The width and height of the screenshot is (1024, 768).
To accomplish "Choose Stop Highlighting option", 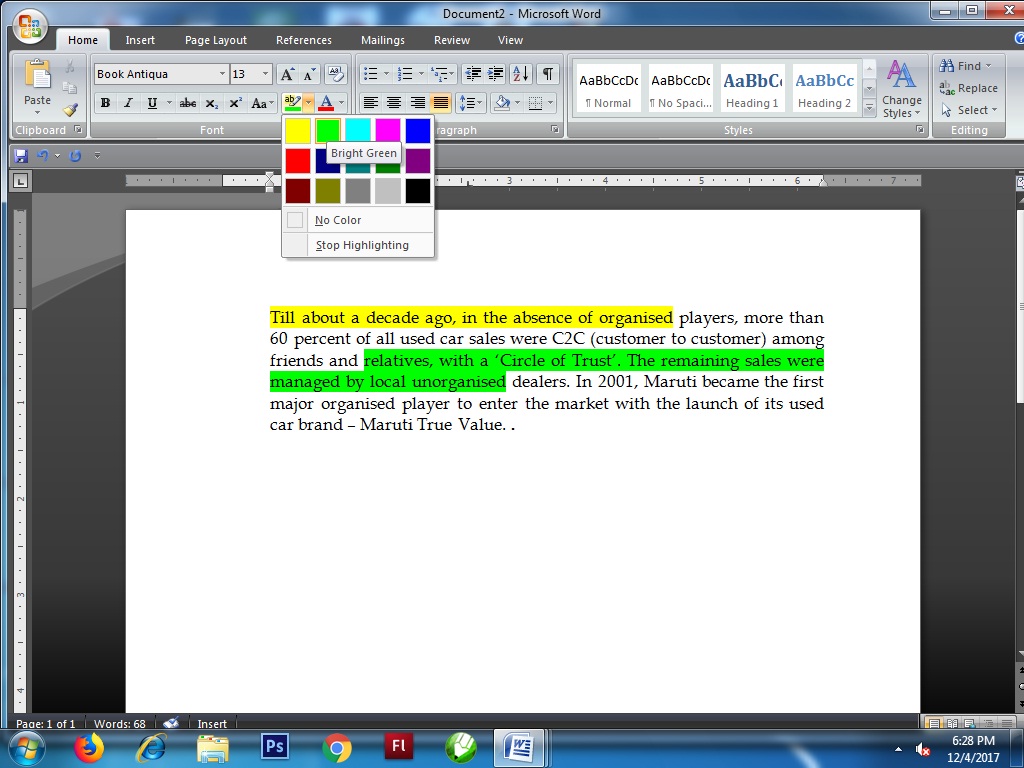I will click(358, 245).
